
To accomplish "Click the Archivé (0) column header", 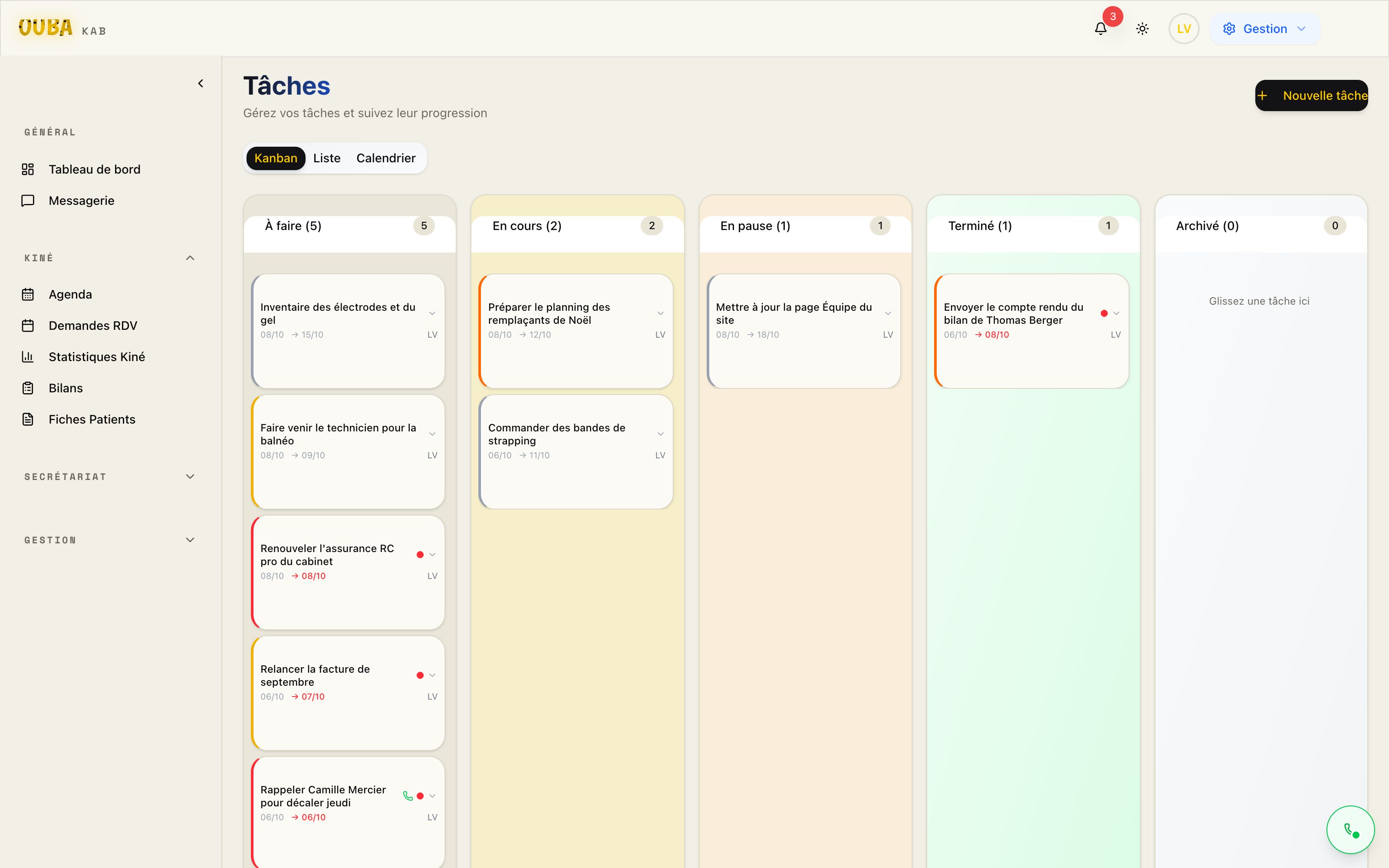I will (x=1207, y=226).
